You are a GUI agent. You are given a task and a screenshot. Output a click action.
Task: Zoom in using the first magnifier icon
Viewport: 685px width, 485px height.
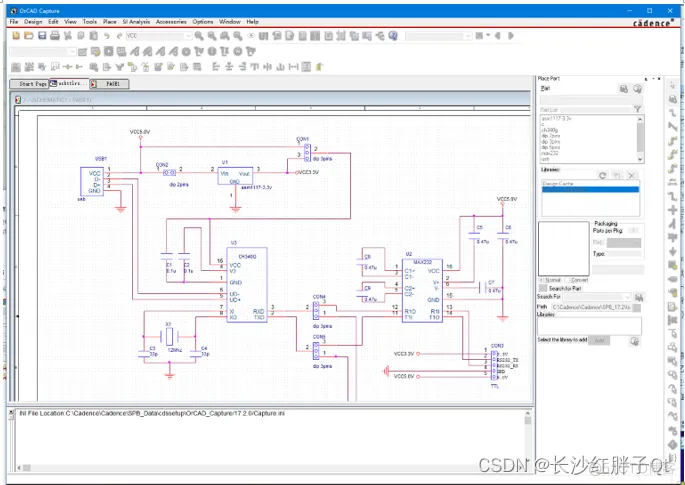199,36
